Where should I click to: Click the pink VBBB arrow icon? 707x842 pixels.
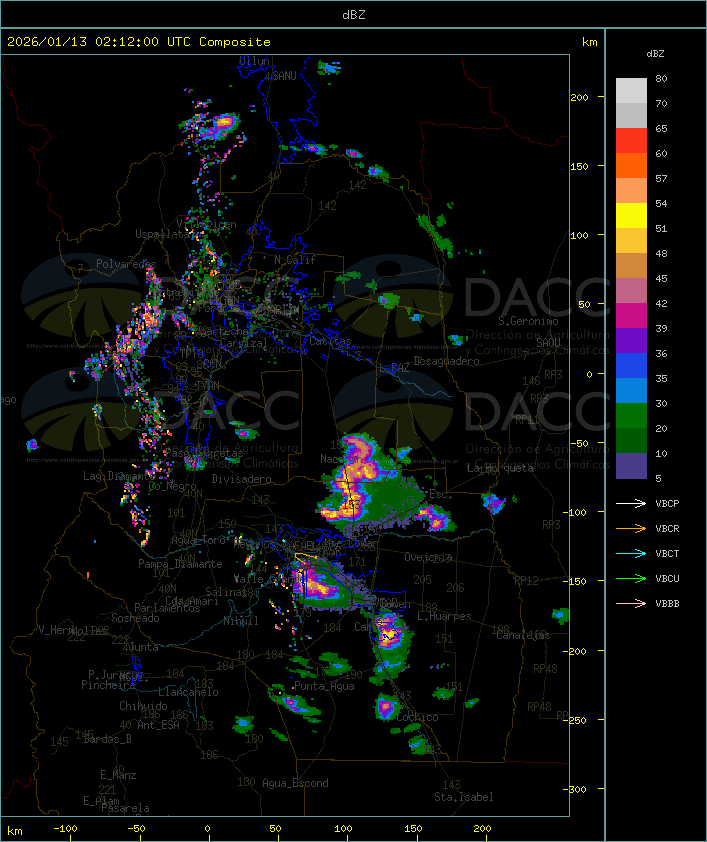click(x=631, y=604)
